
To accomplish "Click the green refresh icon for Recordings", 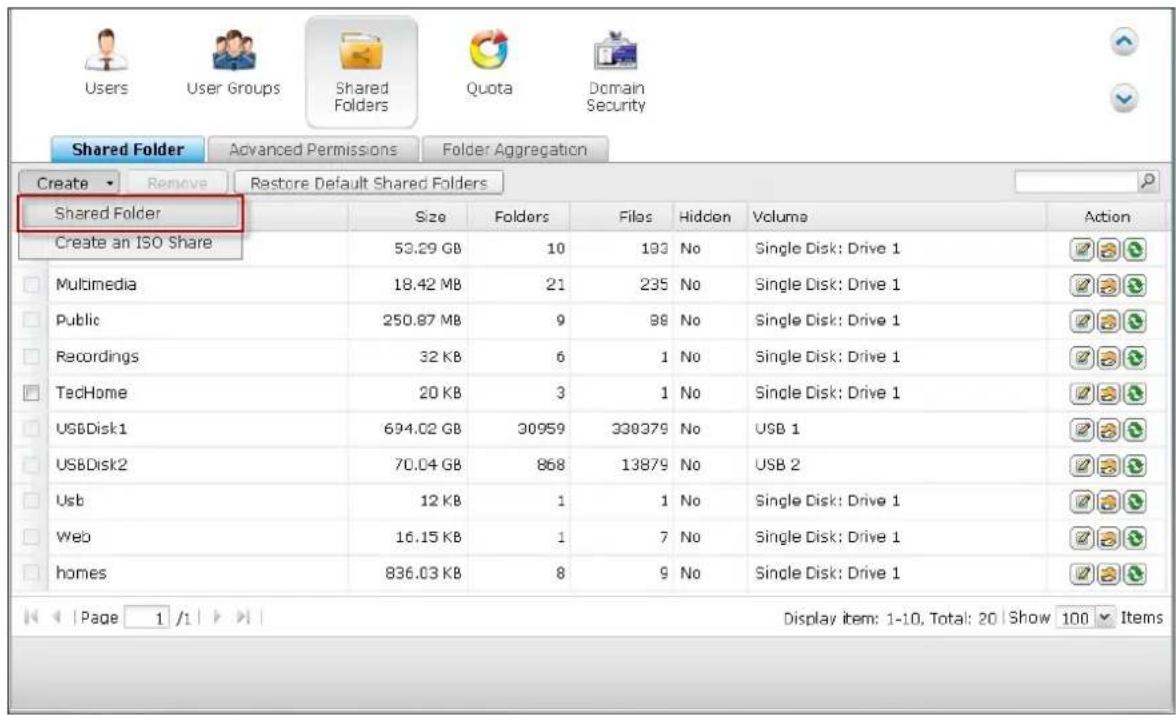I will tap(1135, 357).
